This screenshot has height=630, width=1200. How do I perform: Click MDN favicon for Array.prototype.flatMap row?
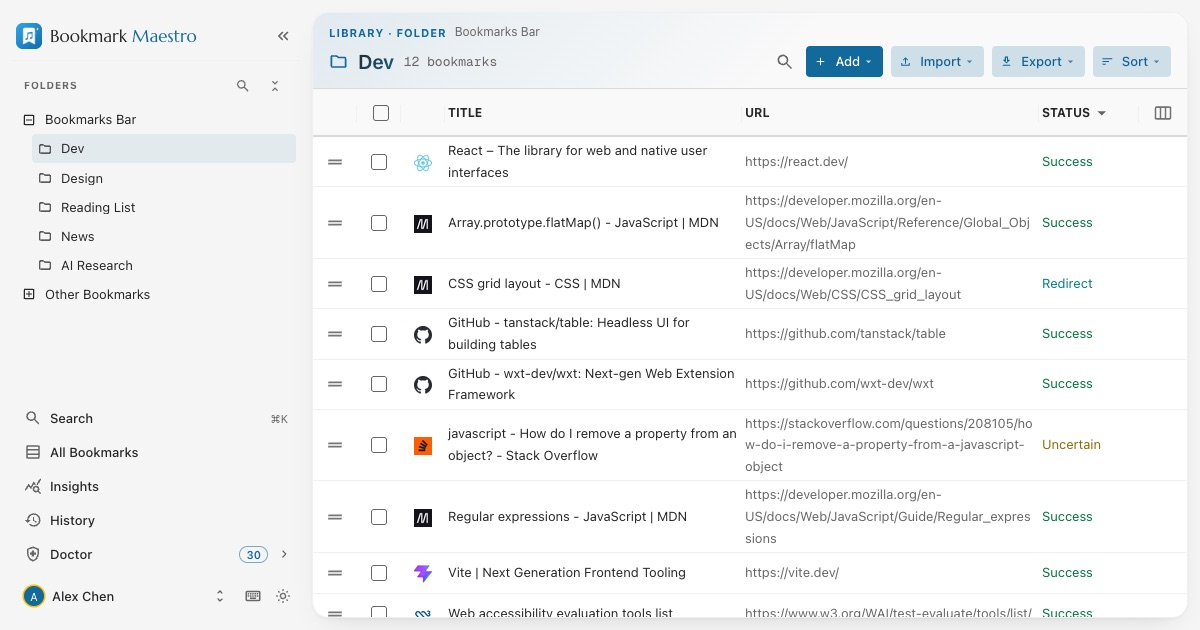pos(423,223)
